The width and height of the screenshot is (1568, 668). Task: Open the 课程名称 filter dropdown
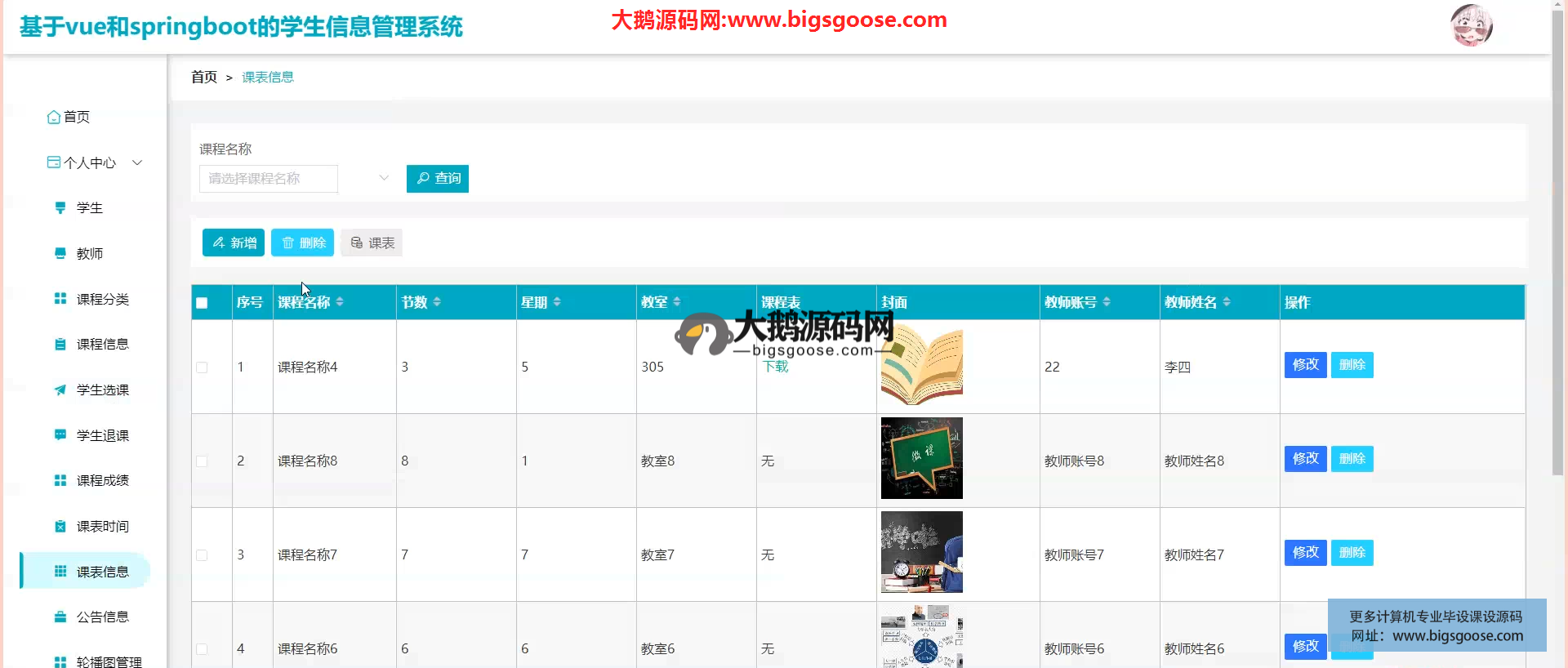tap(294, 179)
